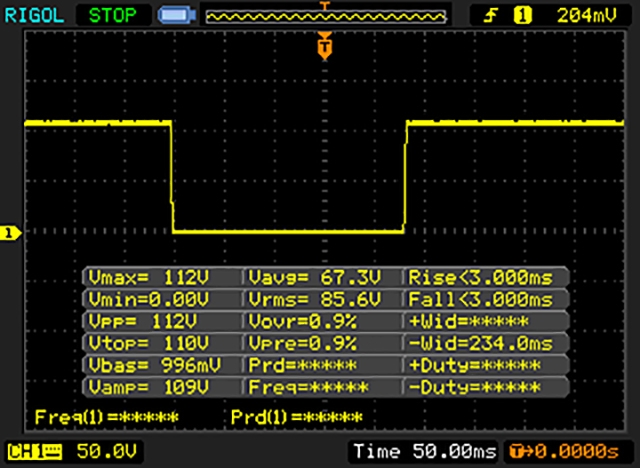Viewport: 640px width, 468px height.
Task: Click the 50.0V vertical scale value
Action: coord(107,451)
